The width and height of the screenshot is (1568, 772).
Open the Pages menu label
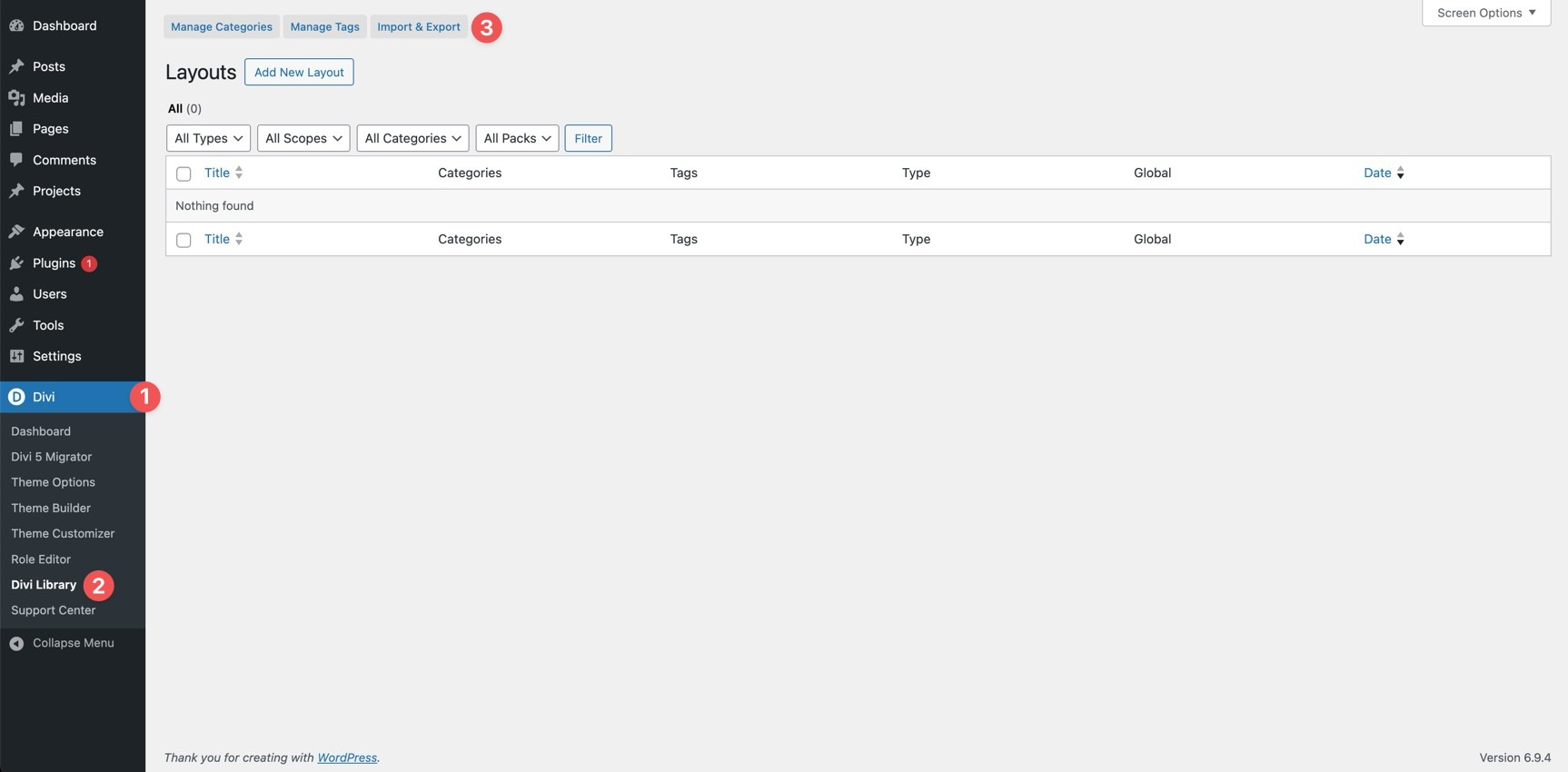pyautogui.click(x=51, y=129)
